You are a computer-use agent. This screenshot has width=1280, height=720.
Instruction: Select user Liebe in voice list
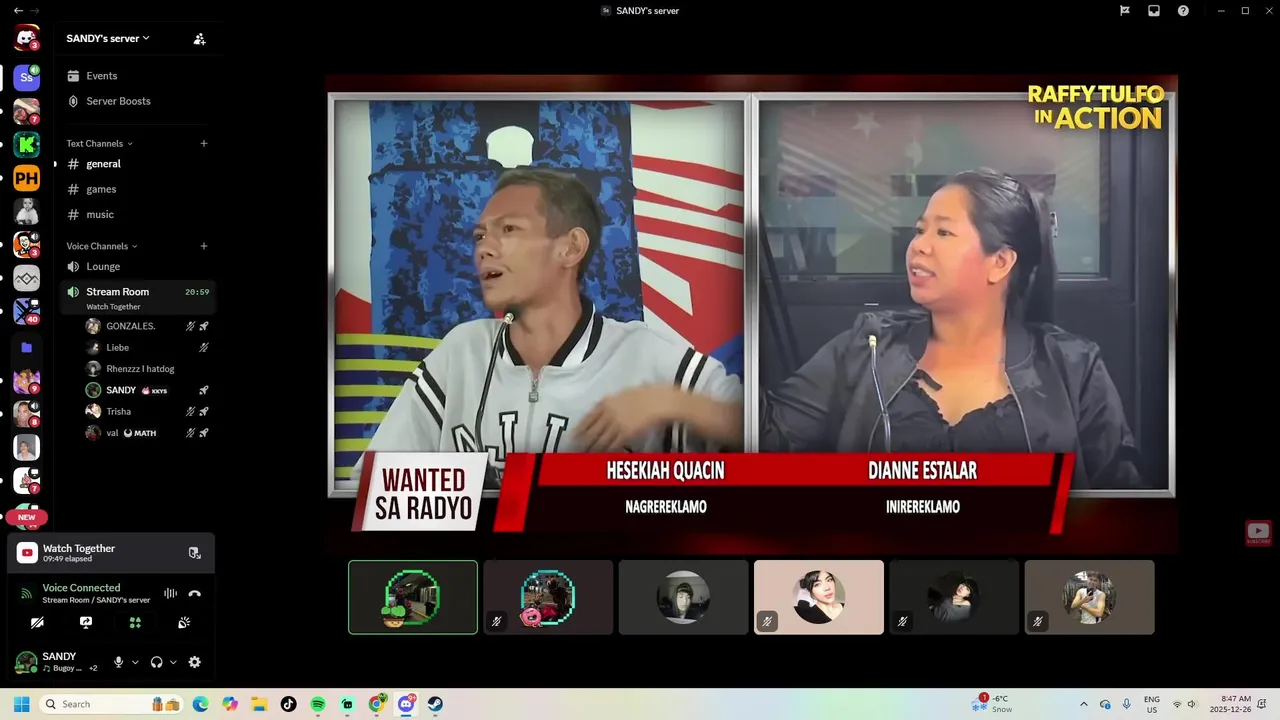(x=148, y=348)
